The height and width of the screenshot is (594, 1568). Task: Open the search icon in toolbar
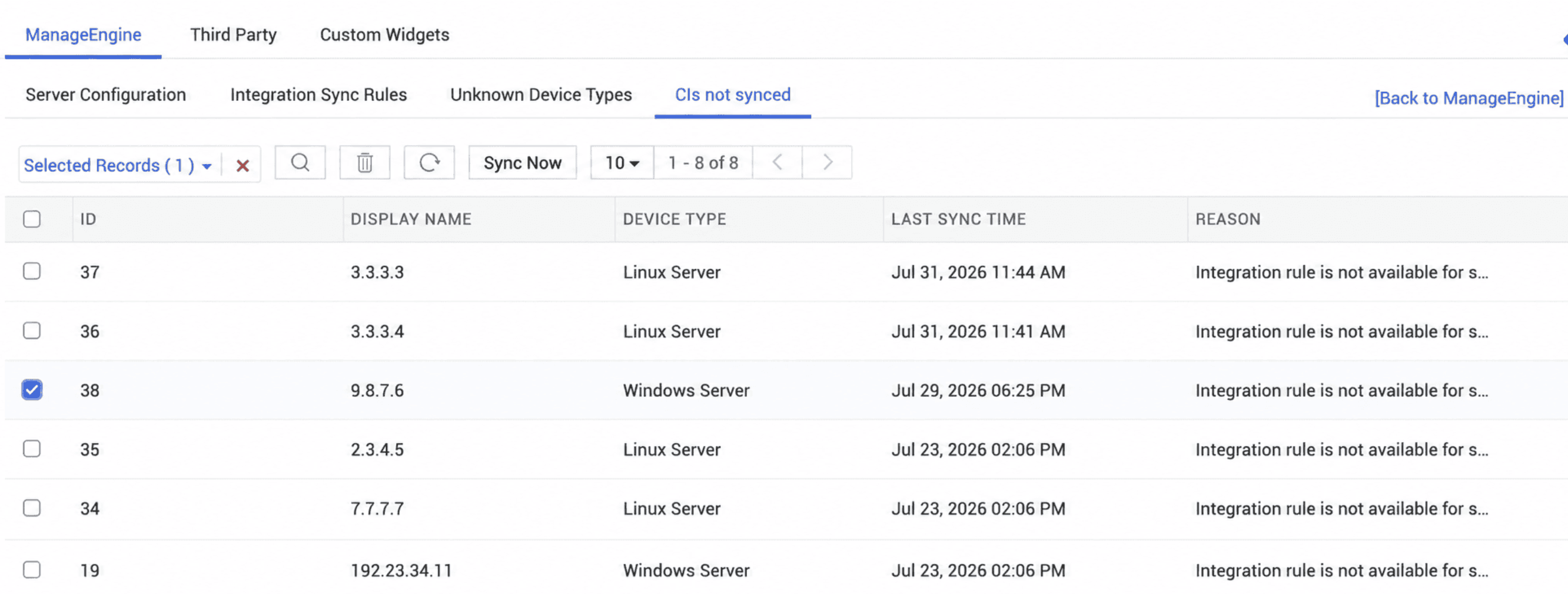pos(300,163)
